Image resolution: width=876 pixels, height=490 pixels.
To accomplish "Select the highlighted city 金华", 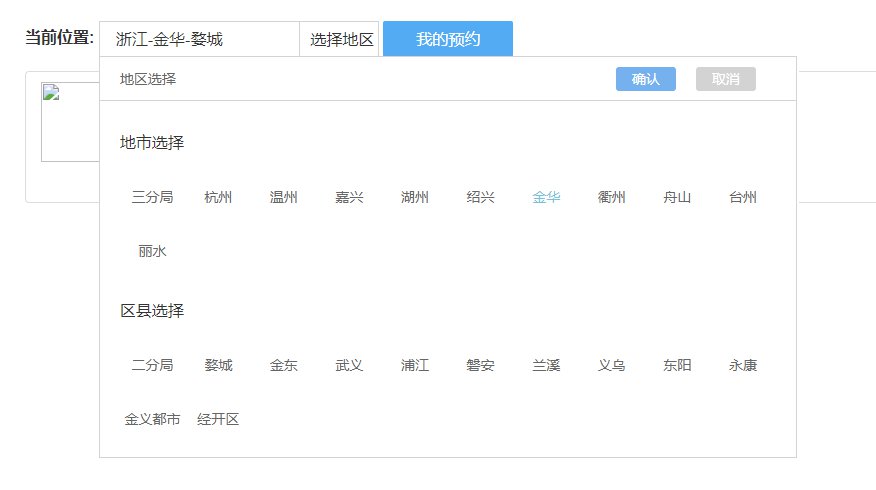I will 547,197.
